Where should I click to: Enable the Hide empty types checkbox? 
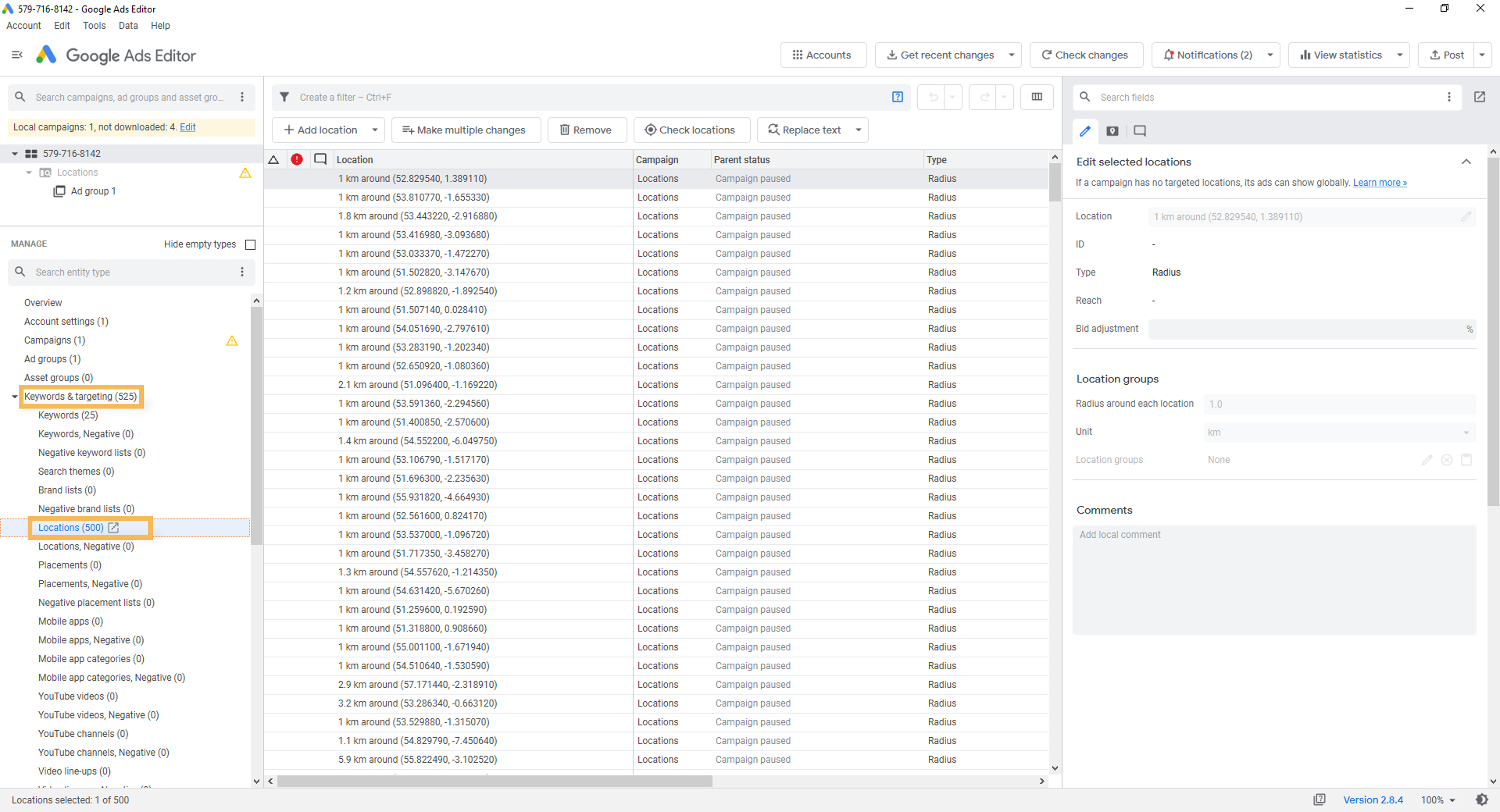point(250,244)
